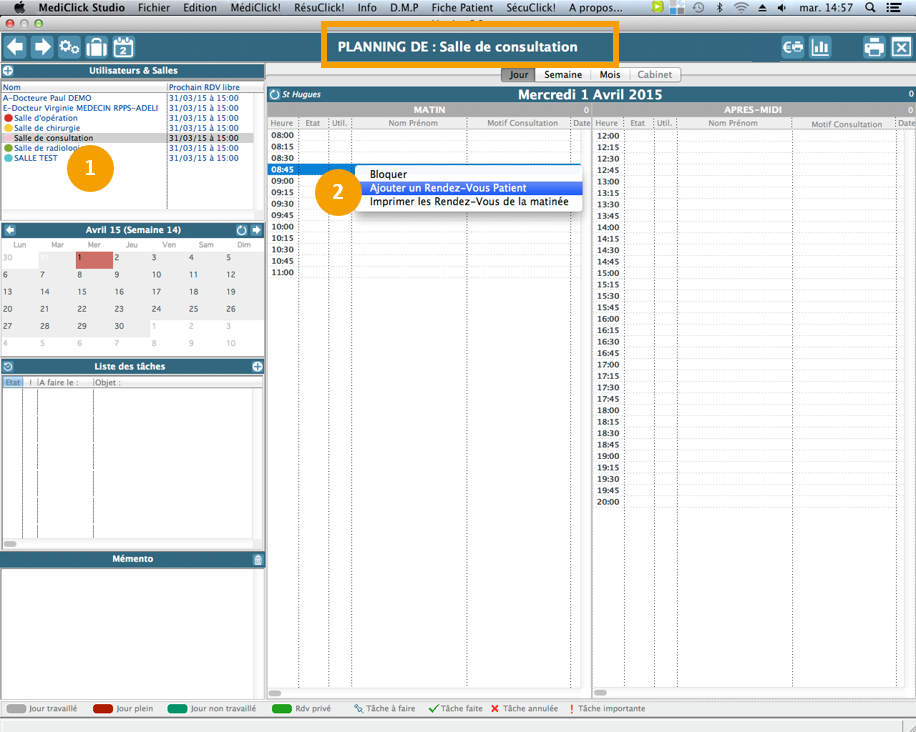The image size is (916, 732).
Task: Open the Fiche Patient menu
Action: click(462, 7)
